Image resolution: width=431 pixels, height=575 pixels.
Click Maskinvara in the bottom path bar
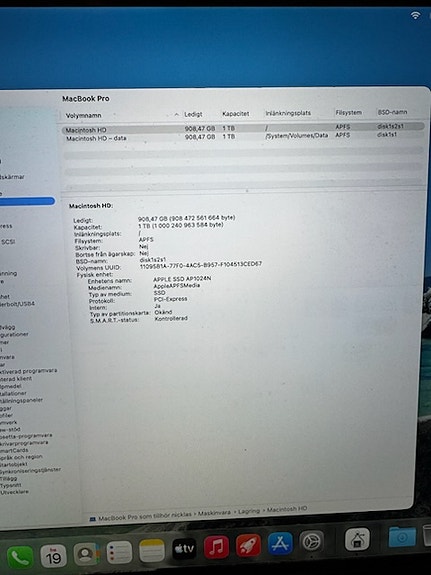(214, 513)
